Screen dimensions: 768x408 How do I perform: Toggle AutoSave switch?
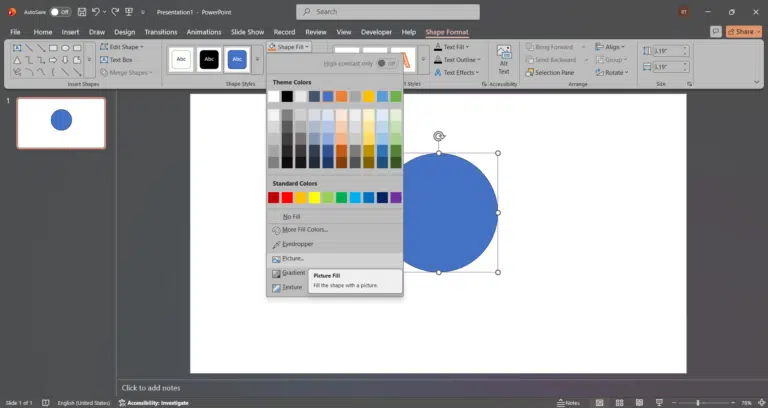[61, 12]
